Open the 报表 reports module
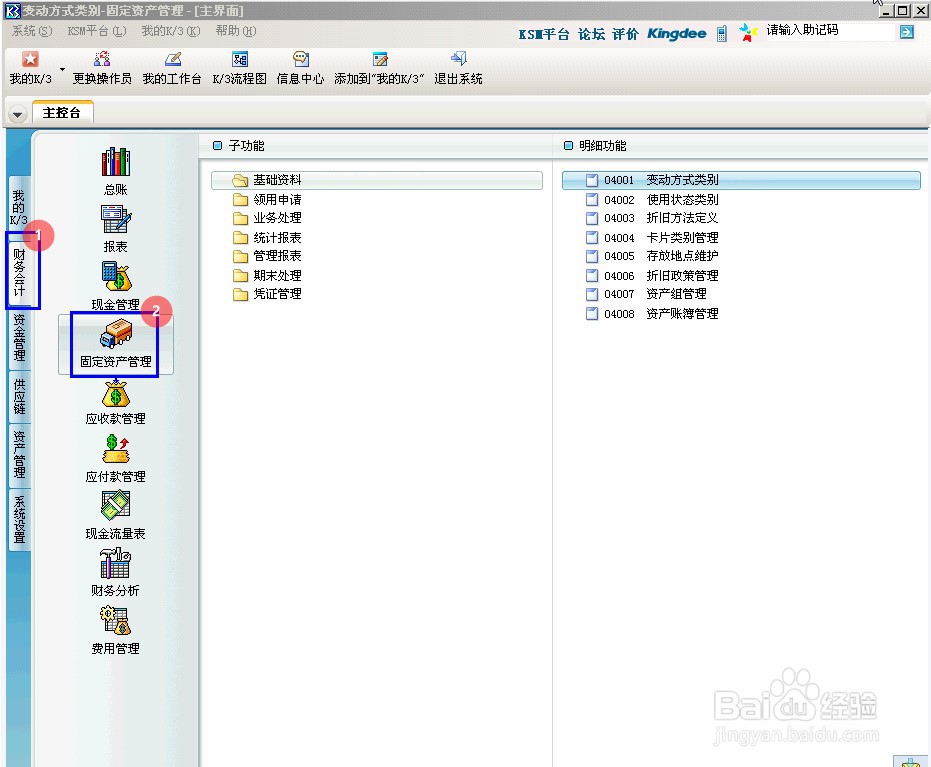This screenshot has height=767, width=931. point(116,229)
